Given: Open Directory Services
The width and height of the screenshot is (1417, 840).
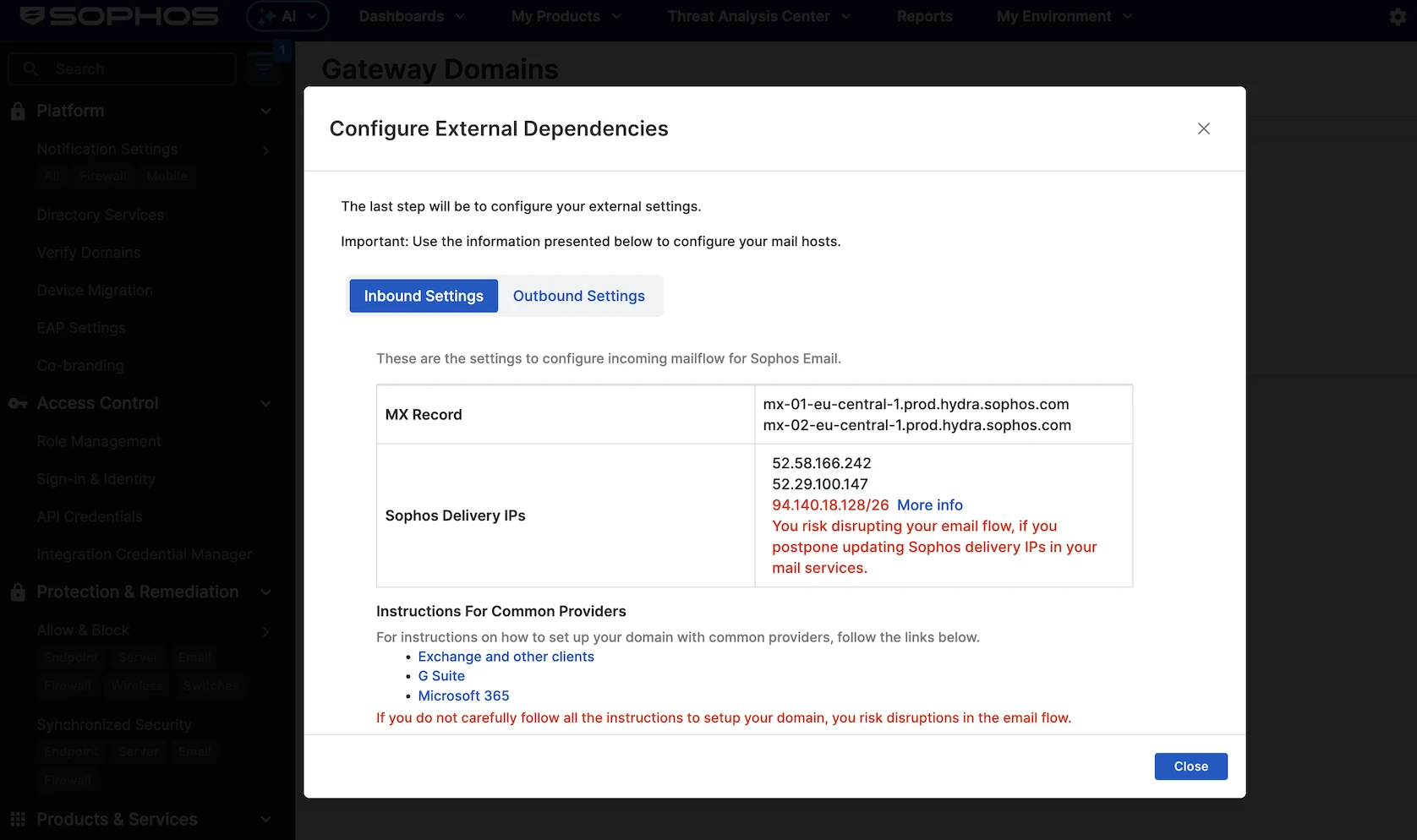Looking at the screenshot, I should point(101,215).
